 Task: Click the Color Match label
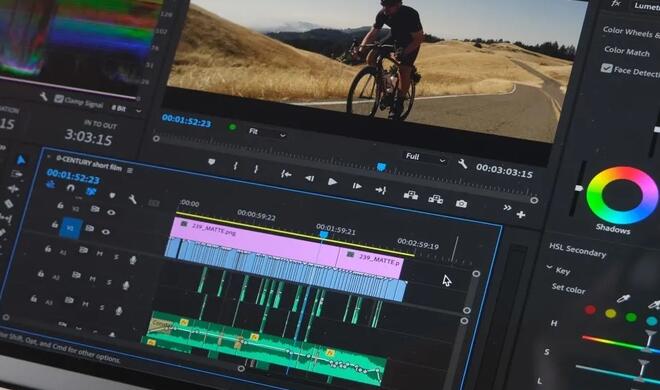pyautogui.click(x=627, y=51)
